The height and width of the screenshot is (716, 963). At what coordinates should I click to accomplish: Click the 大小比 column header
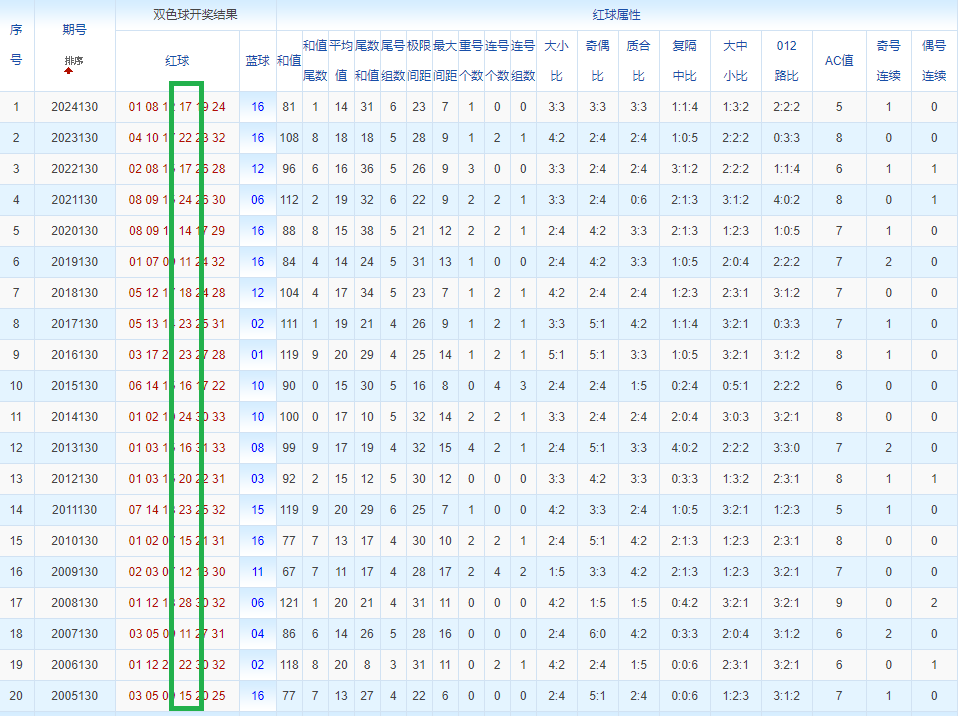pos(556,60)
